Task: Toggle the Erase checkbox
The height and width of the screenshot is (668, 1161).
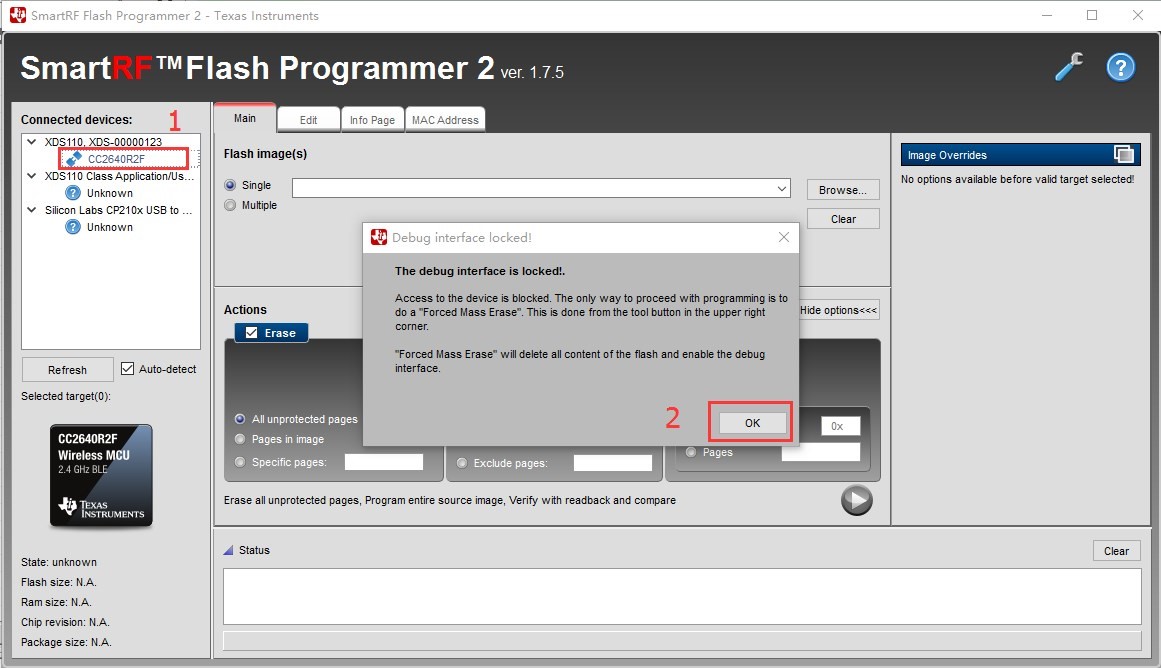Action: tap(252, 333)
